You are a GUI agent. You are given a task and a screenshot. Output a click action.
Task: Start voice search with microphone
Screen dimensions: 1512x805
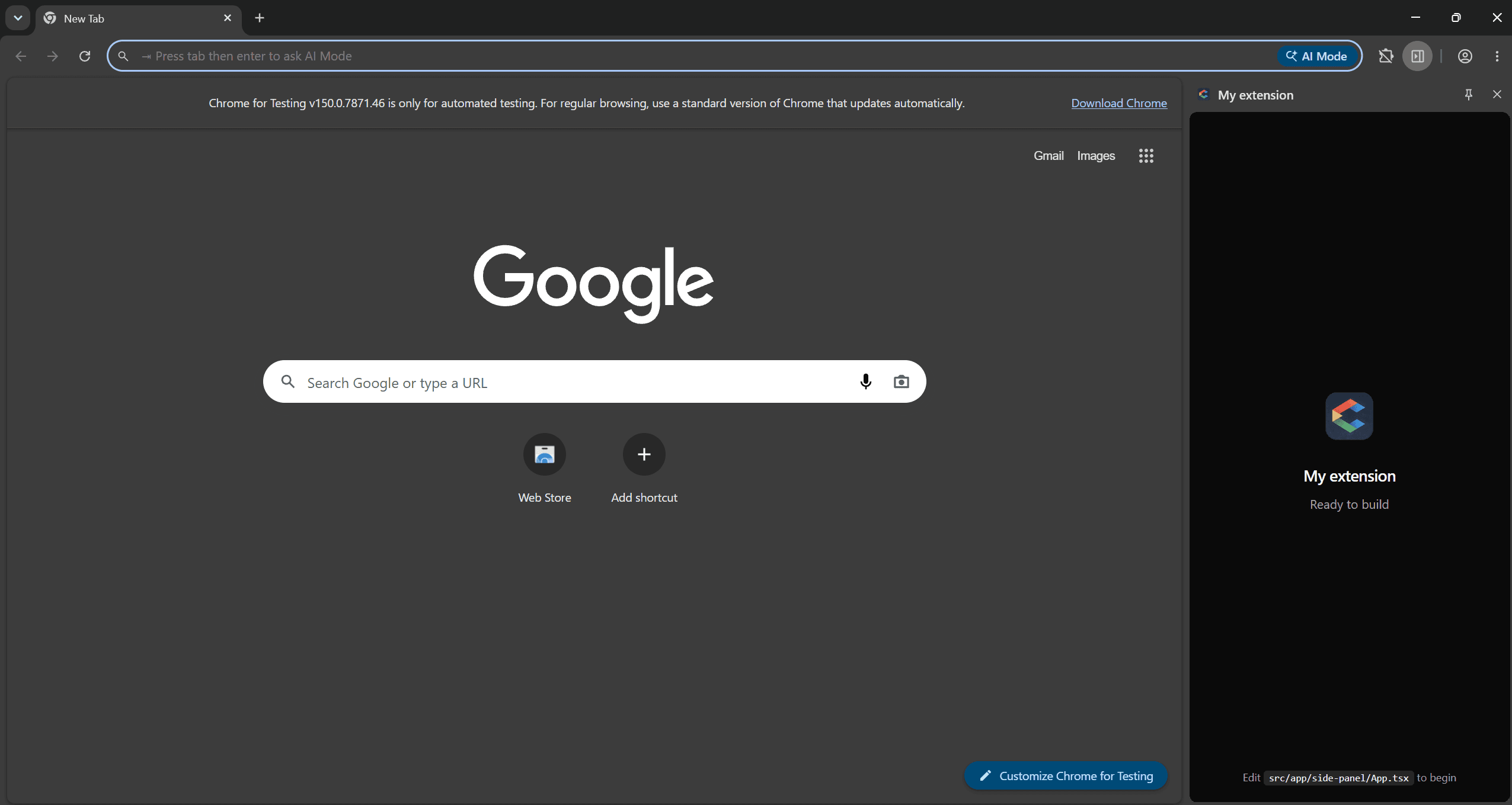click(866, 382)
